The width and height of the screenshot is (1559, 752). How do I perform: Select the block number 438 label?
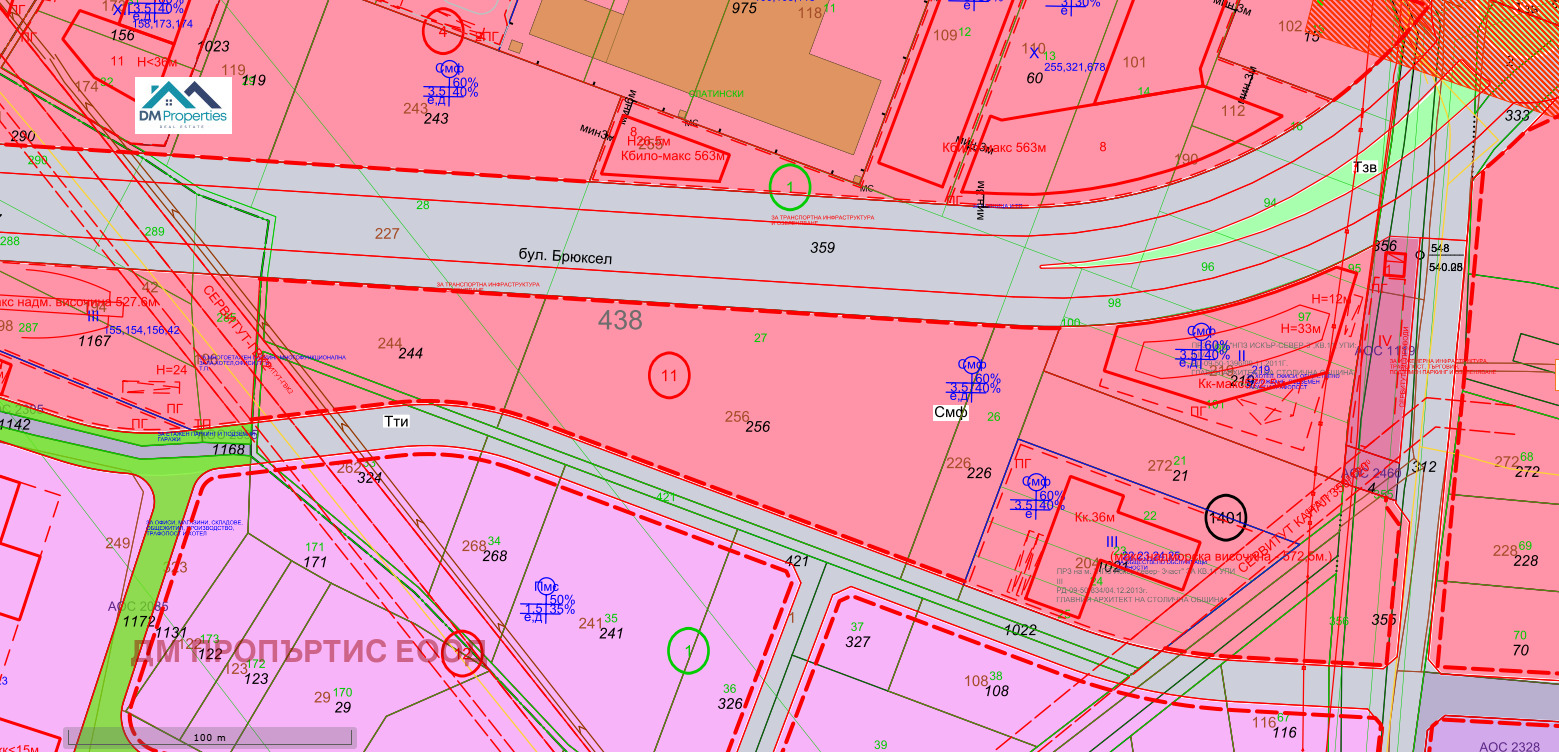coord(620,320)
